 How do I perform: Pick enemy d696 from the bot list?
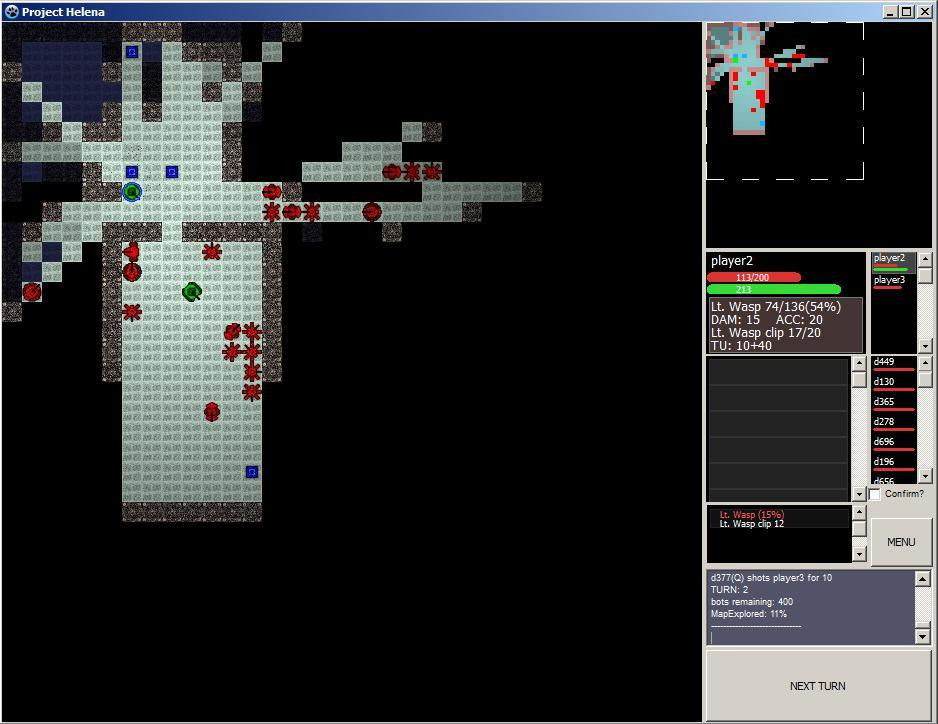click(894, 444)
